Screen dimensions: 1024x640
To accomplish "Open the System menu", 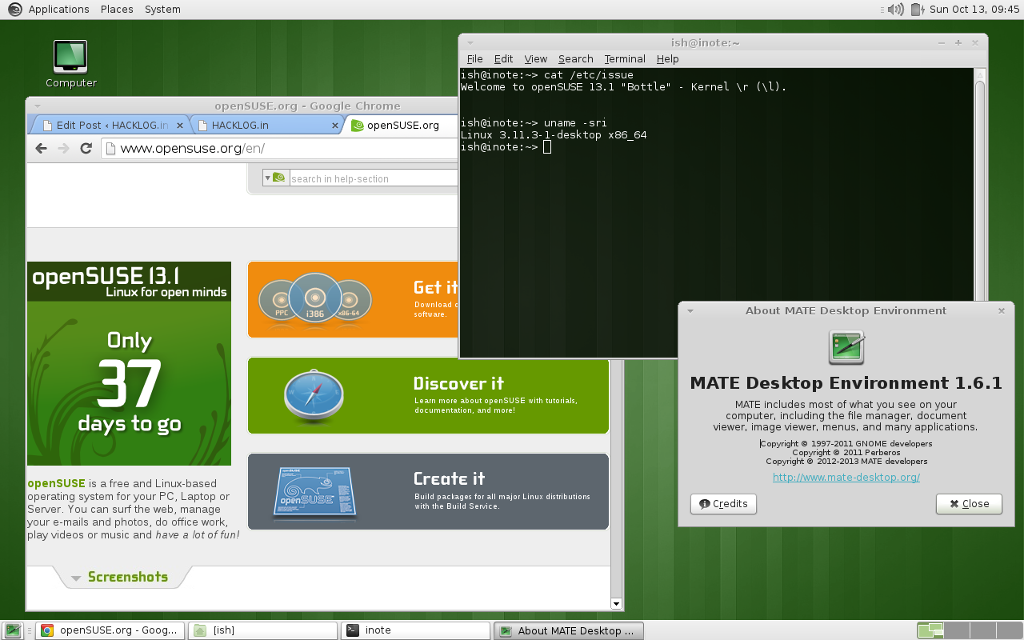I will coord(163,9).
